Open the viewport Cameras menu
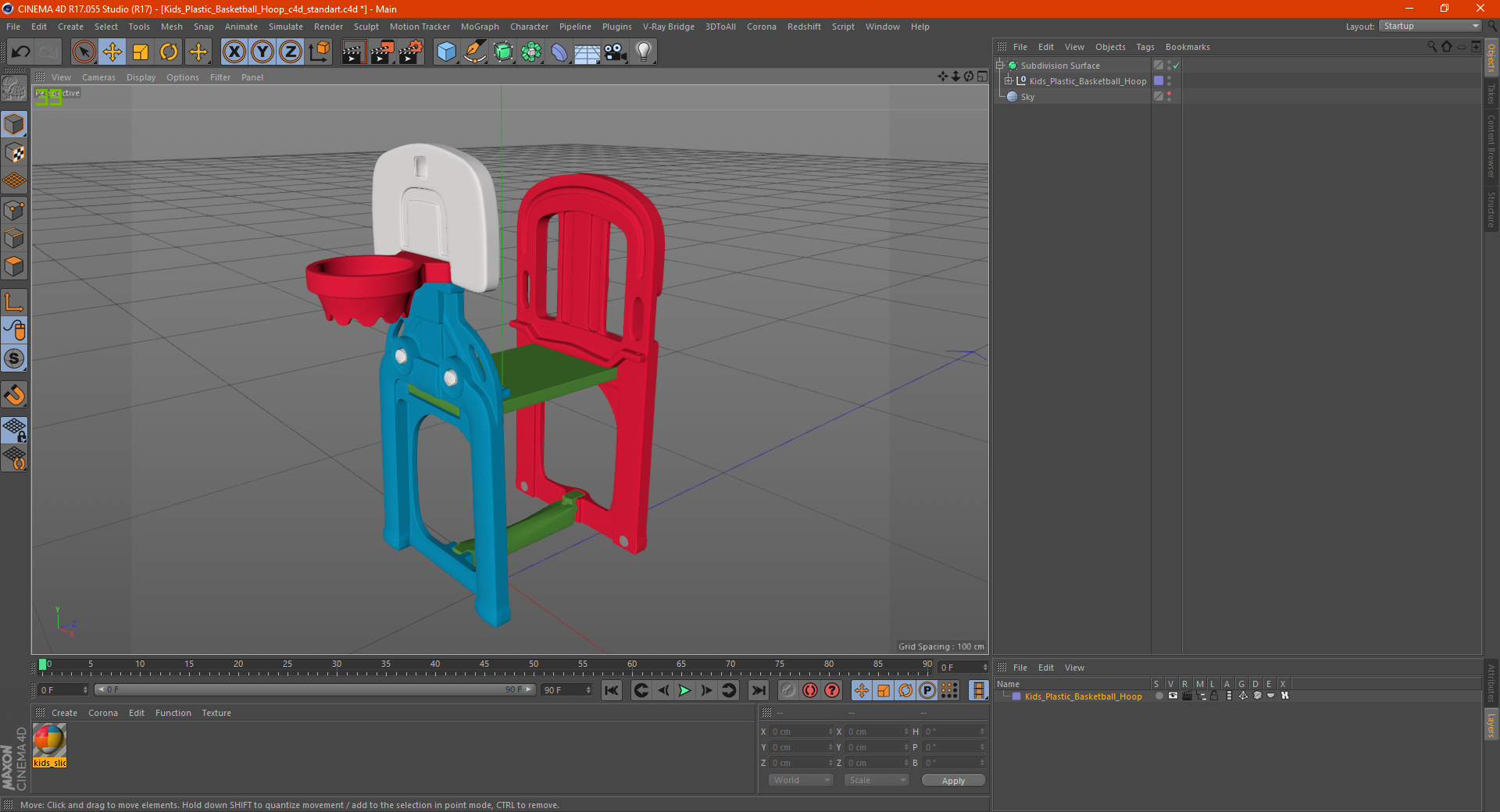The width and height of the screenshot is (1500, 812). click(98, 77)
